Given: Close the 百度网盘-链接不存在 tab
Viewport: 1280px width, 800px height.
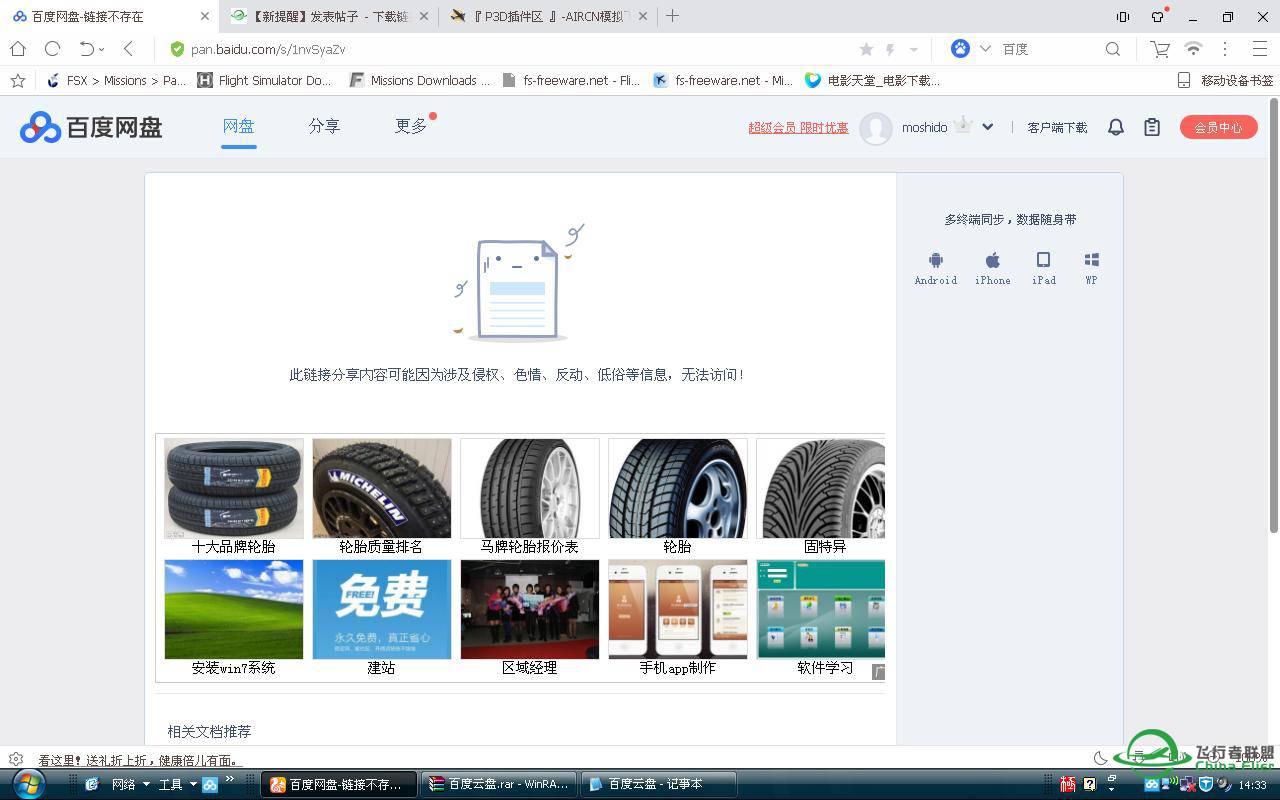Looking at the screenshot, I should [x=205, y=16].
